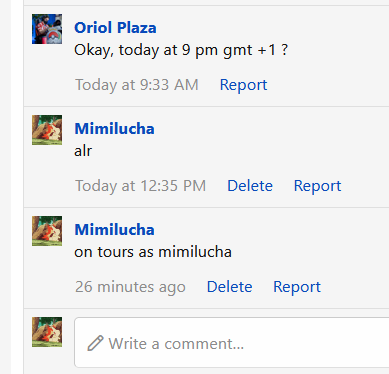Image resolution: width=389 pixels, height=374 pixels.
Task: Click the 'alr' comment text
Action: click(83, 151)
